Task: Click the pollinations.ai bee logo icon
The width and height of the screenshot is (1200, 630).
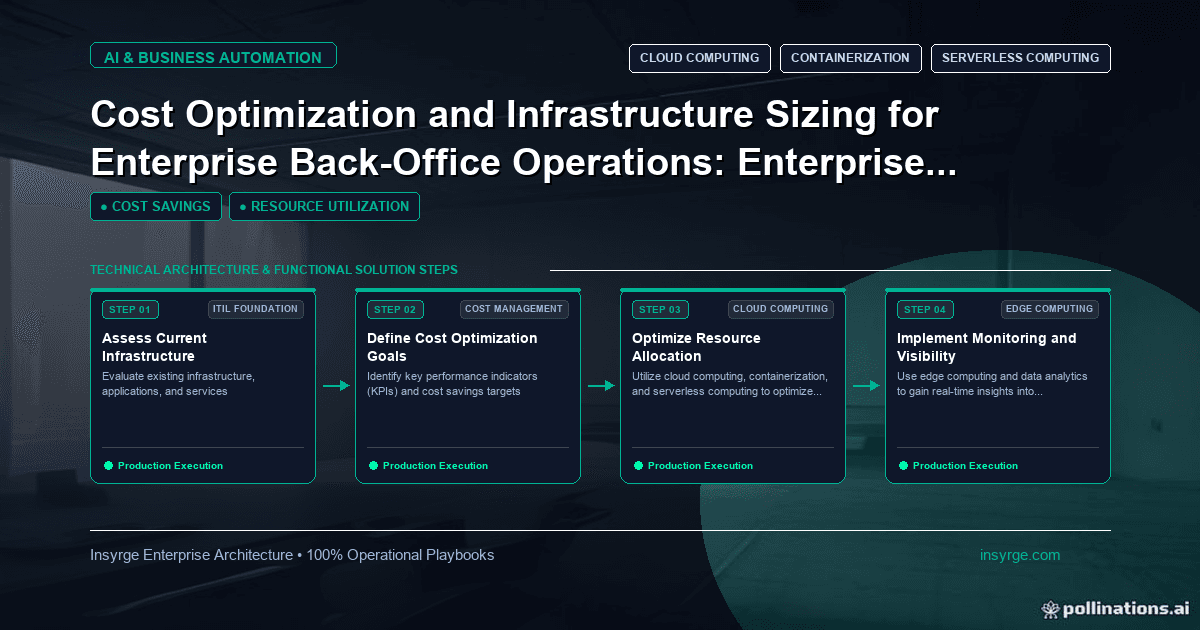Action: pyautogui.click(x=1050, y=608)
